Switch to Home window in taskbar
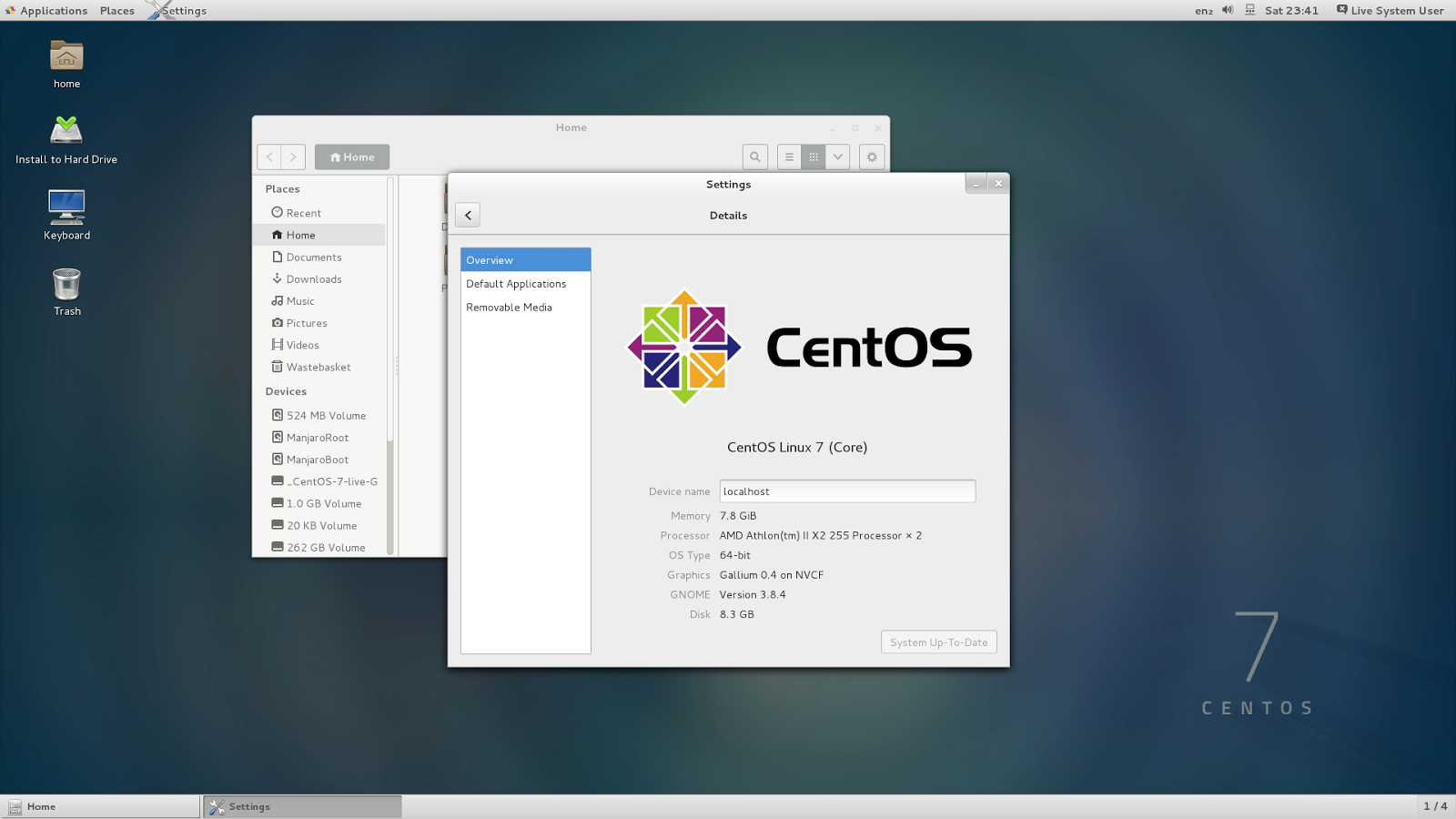The image size is (1456, 819). pos(101,806)
